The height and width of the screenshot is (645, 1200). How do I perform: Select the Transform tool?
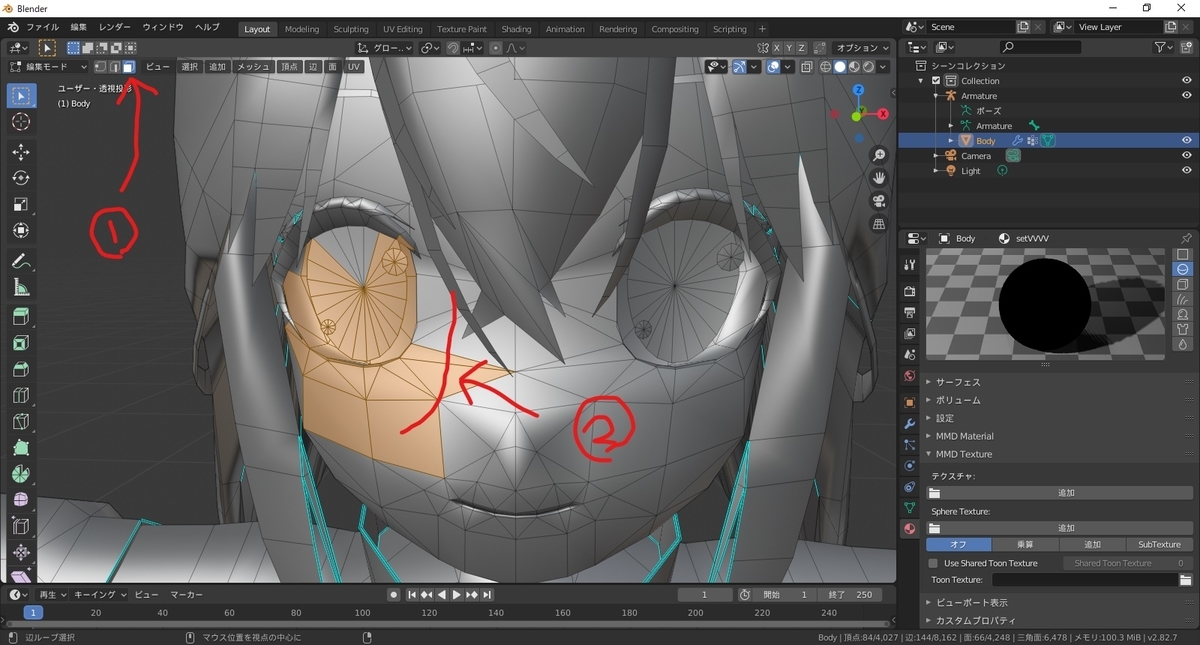pyautogui.click(x=21, y=230)
